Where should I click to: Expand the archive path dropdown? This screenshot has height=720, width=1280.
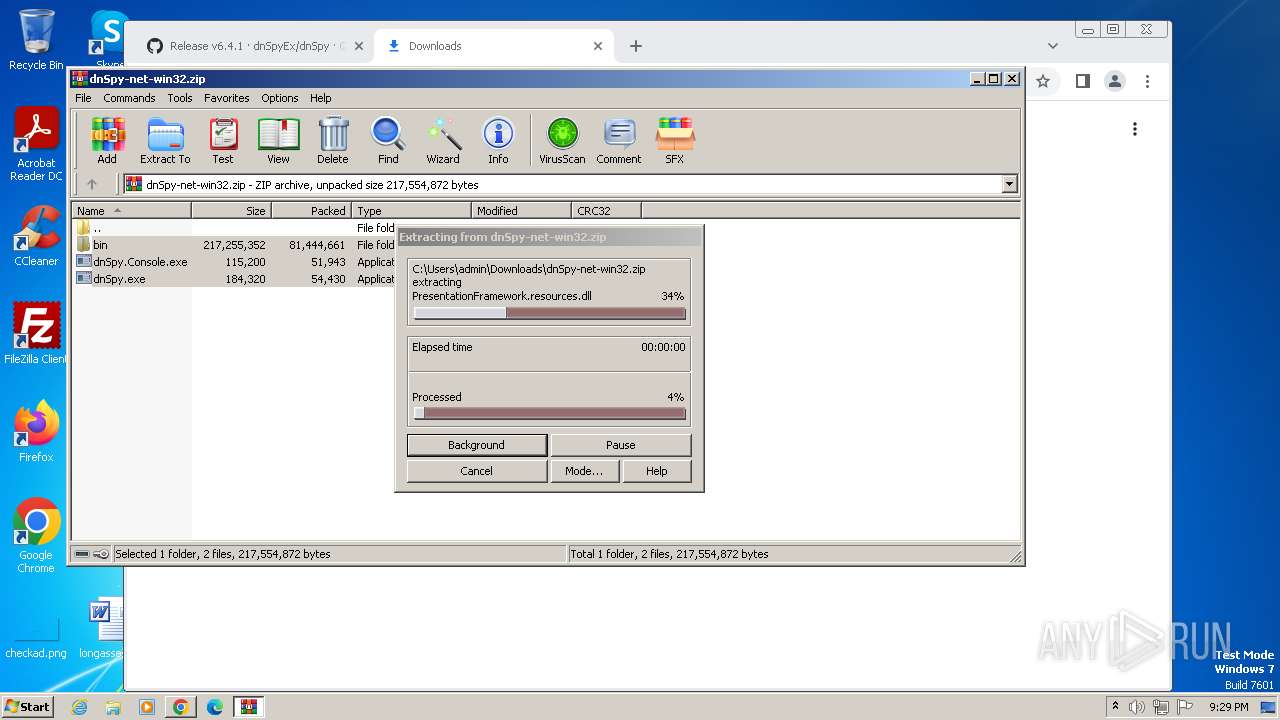click(1009, 184)
